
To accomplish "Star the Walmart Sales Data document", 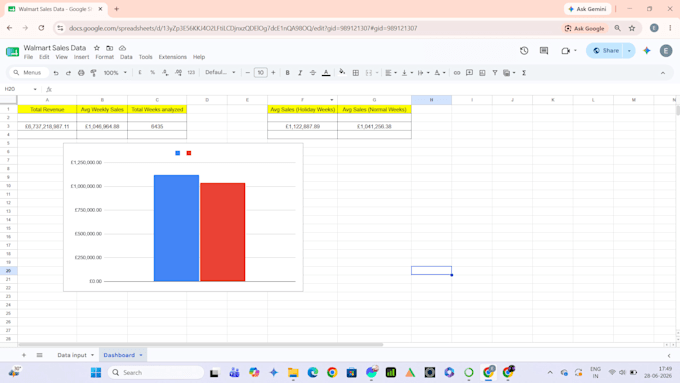I will (x=97, y=48).
